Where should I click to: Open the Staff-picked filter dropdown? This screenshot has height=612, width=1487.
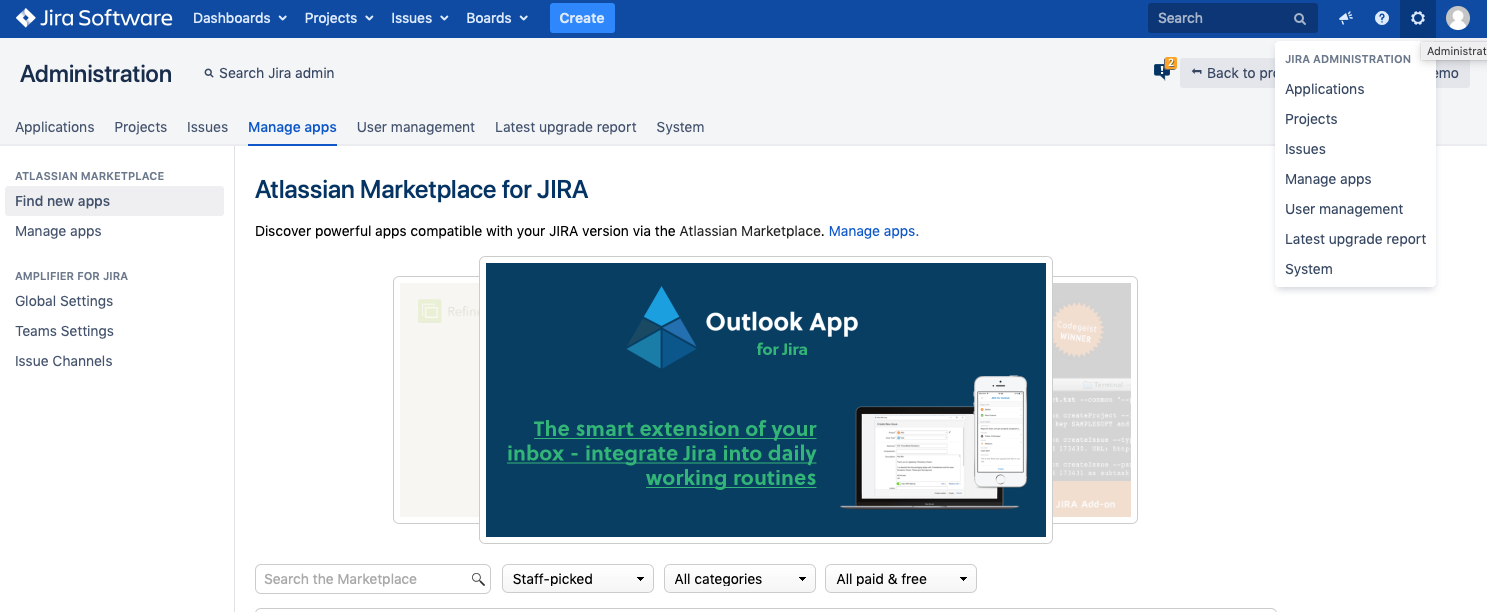577,579
